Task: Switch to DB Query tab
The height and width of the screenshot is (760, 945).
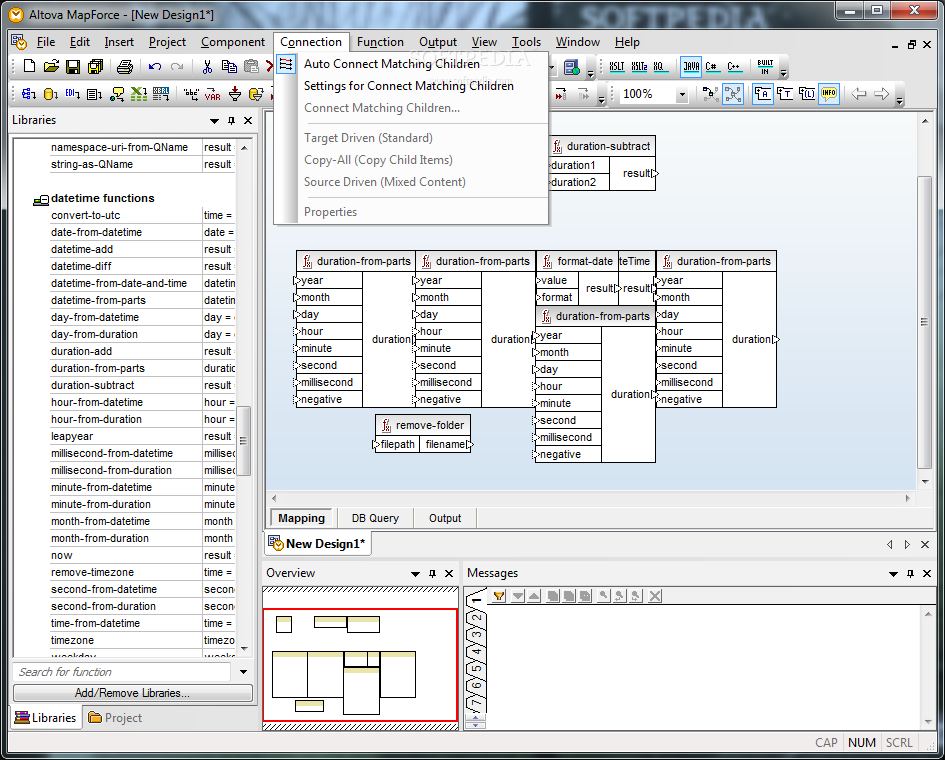Action: pos(375,518)
